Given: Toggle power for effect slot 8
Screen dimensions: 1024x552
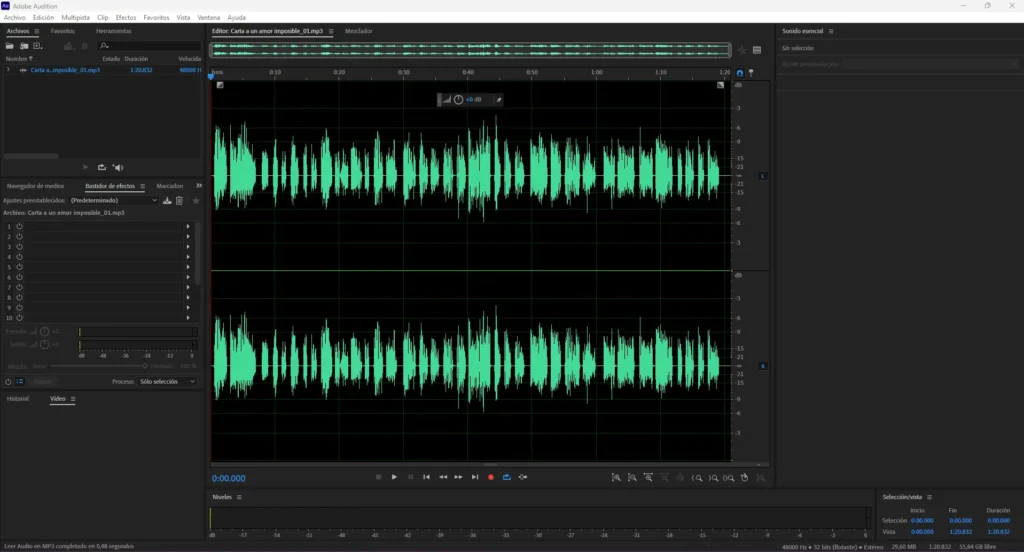Looking at the screenshot, I should tap(20, 297).
